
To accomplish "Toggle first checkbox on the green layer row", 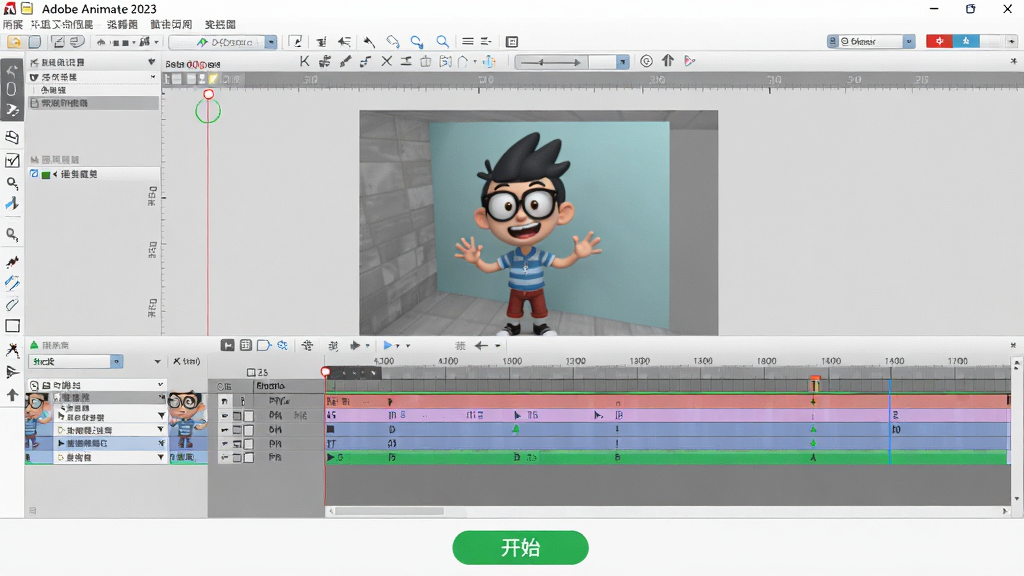I will coord(237,457).
